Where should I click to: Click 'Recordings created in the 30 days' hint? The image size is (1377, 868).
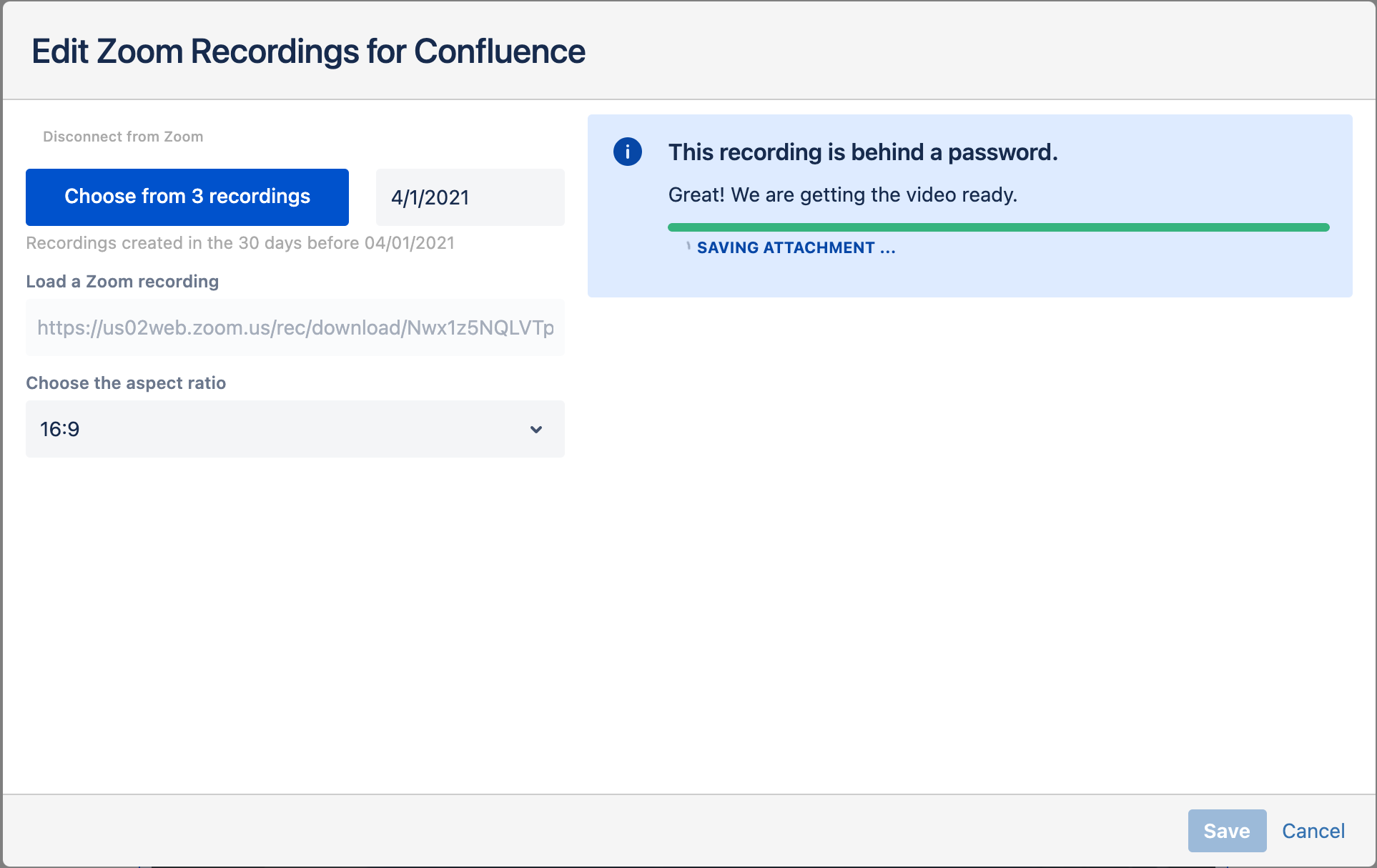point(240,243)
